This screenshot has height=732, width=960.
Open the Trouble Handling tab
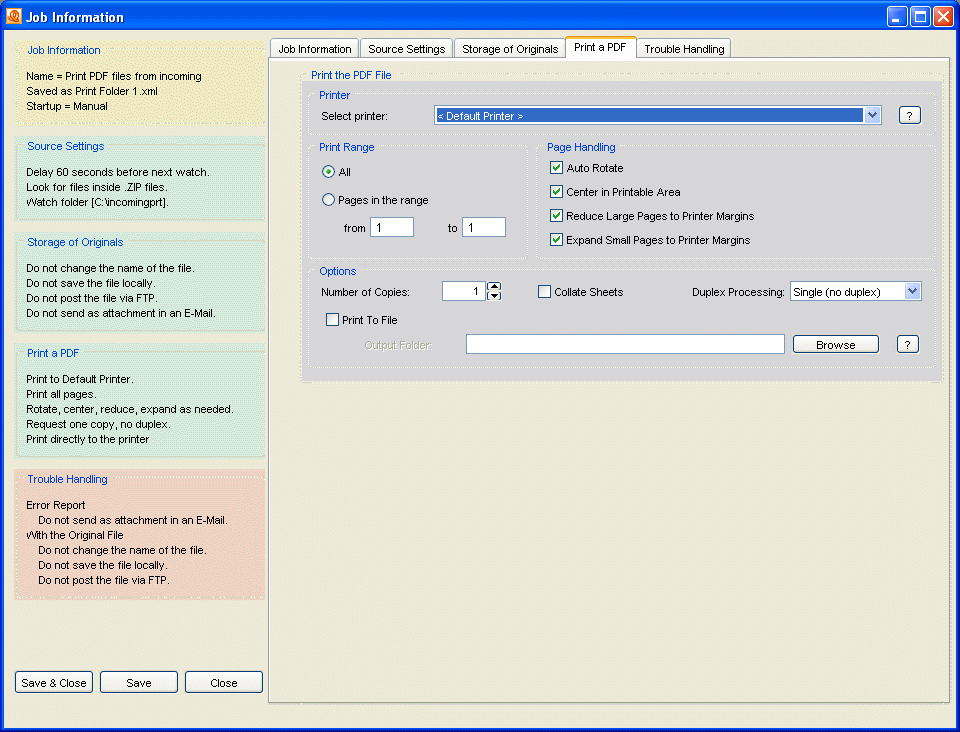pyautogui.click(x=684, y=47)
